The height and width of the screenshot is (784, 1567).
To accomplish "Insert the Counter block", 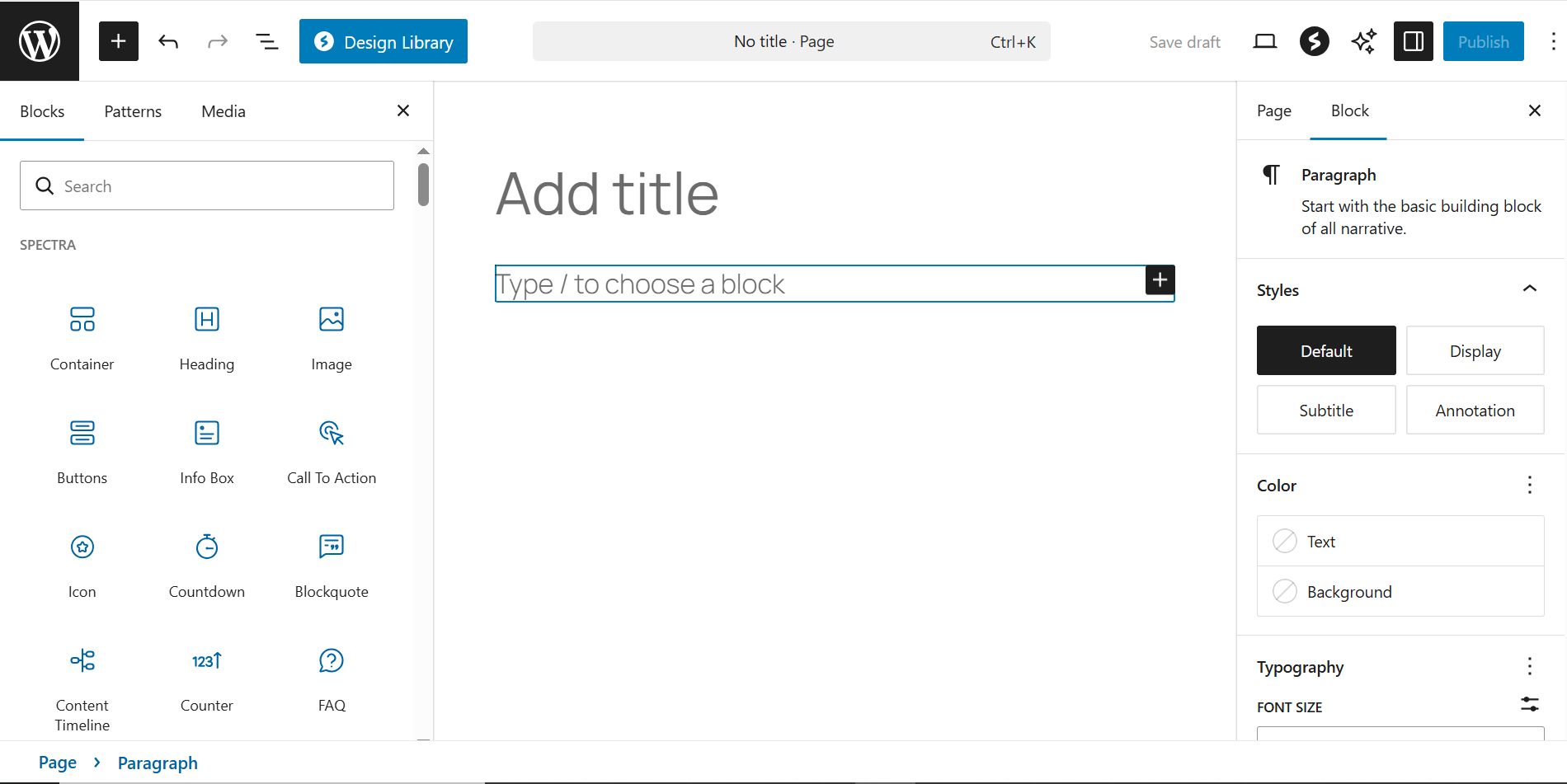I will pos(207,679).
